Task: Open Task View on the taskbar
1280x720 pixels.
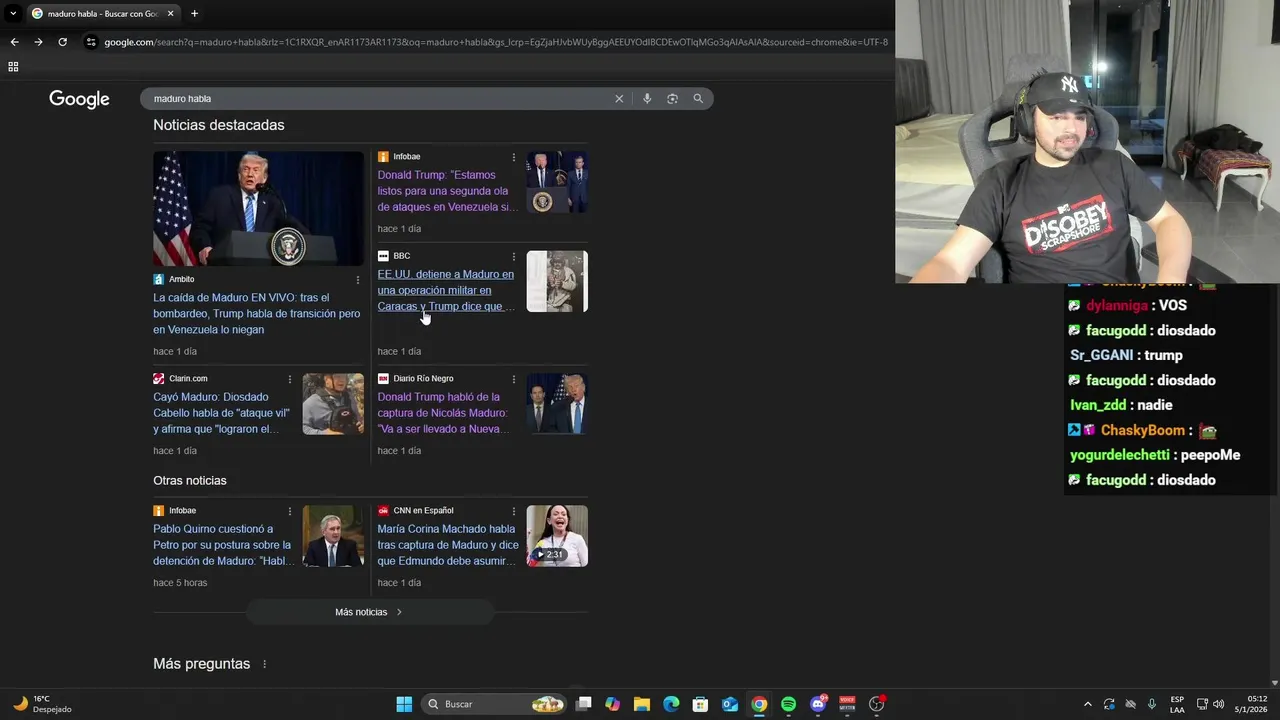Action: 584,704
